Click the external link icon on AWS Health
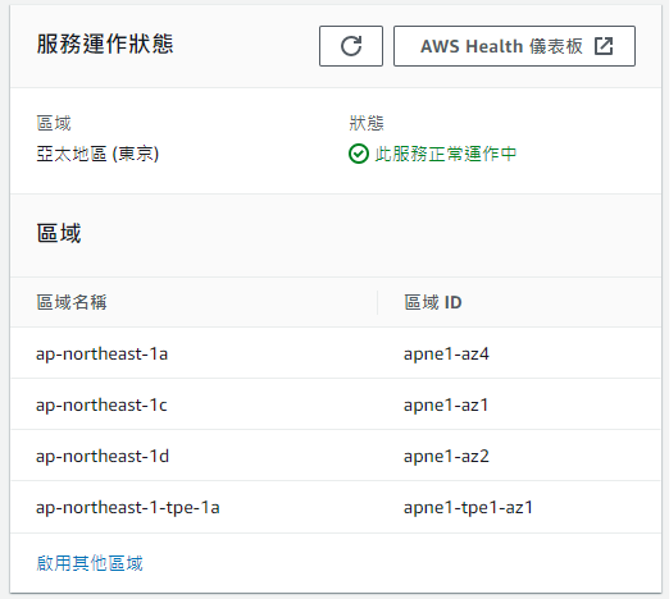Screen dimensions: 670x600 [604, 46]
